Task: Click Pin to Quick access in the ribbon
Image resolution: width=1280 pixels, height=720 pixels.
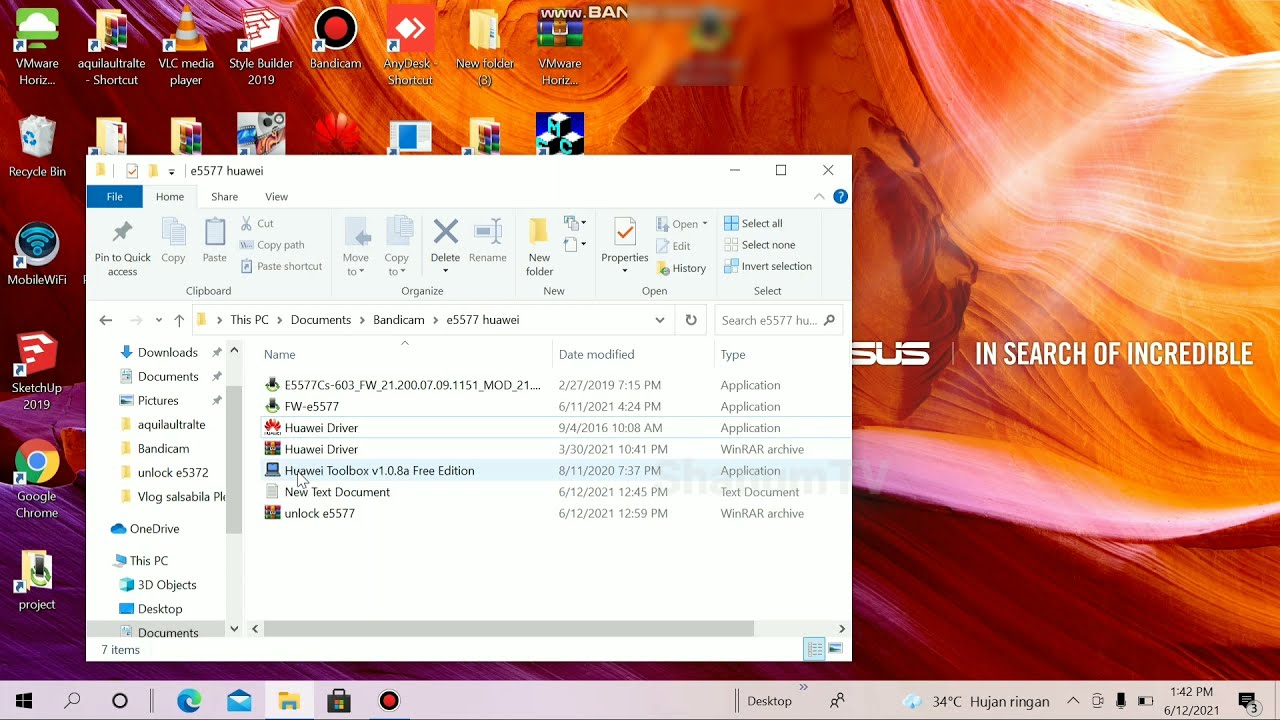Action: [122, 247]
